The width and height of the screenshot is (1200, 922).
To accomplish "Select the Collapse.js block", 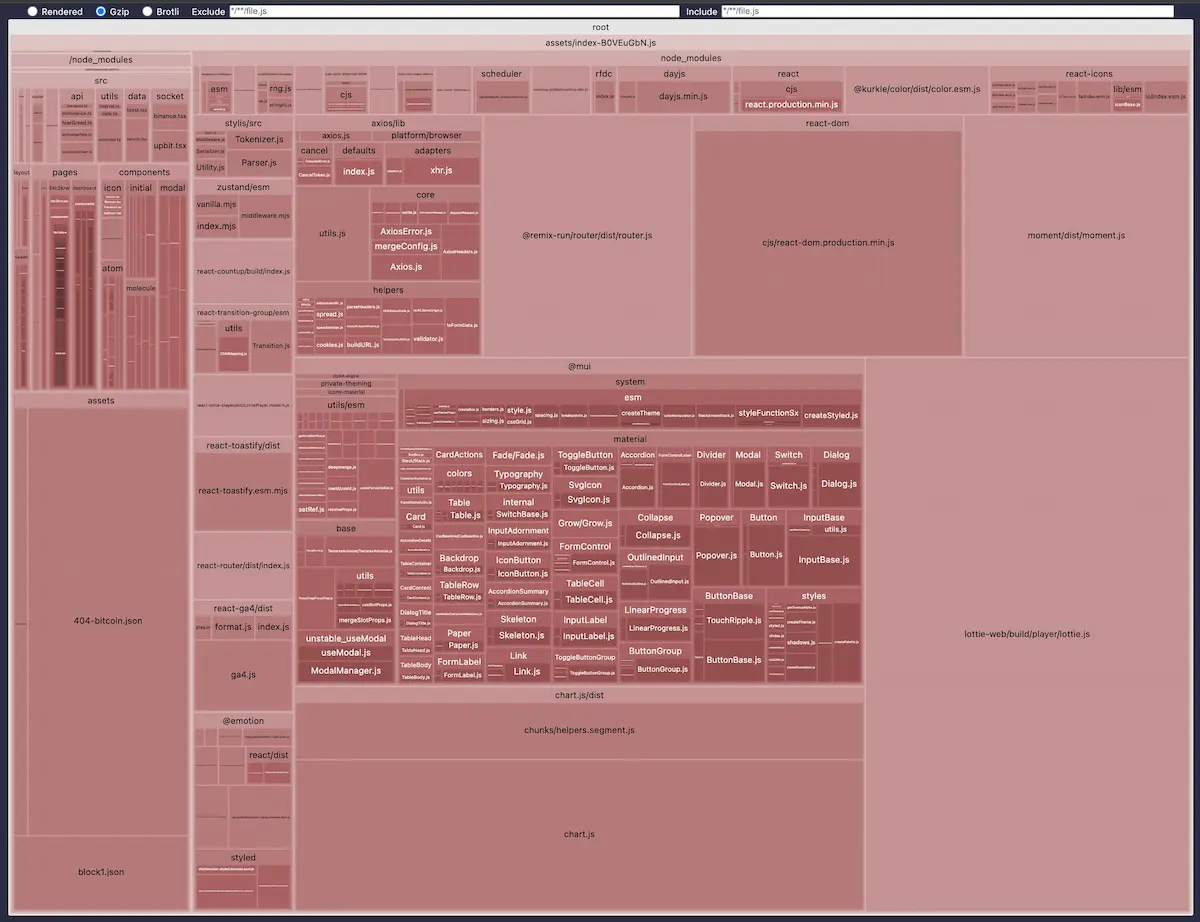I will click(x=657, y=535).
